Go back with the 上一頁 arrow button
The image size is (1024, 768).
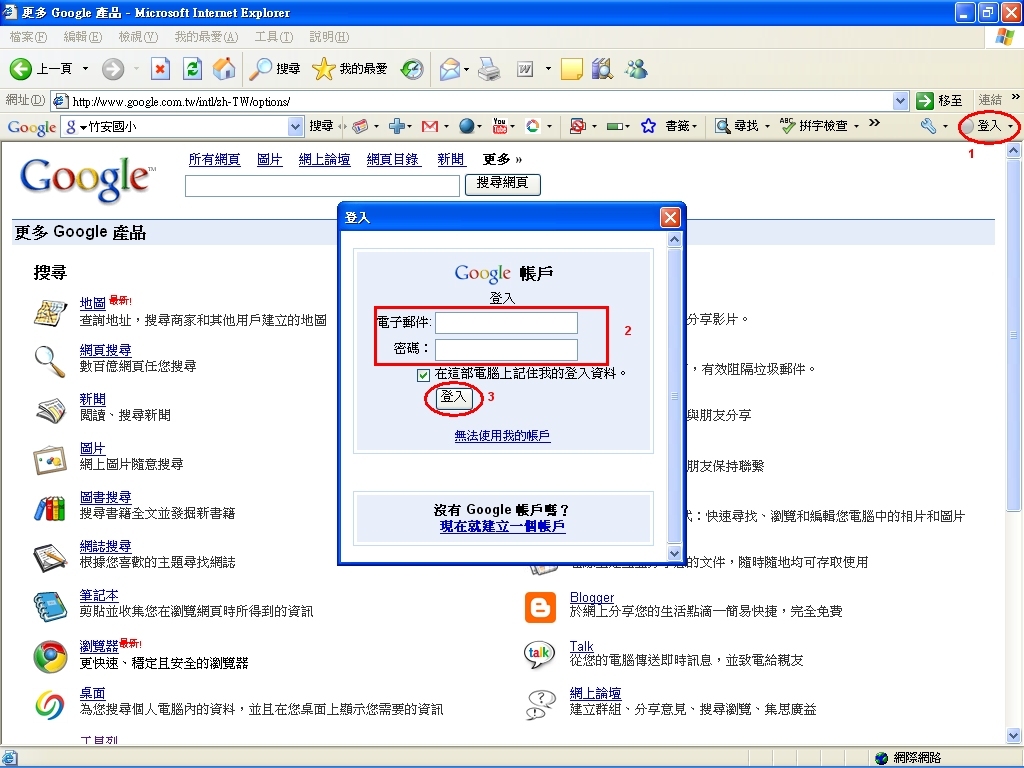pyautogui.click(x=40, y=69)
